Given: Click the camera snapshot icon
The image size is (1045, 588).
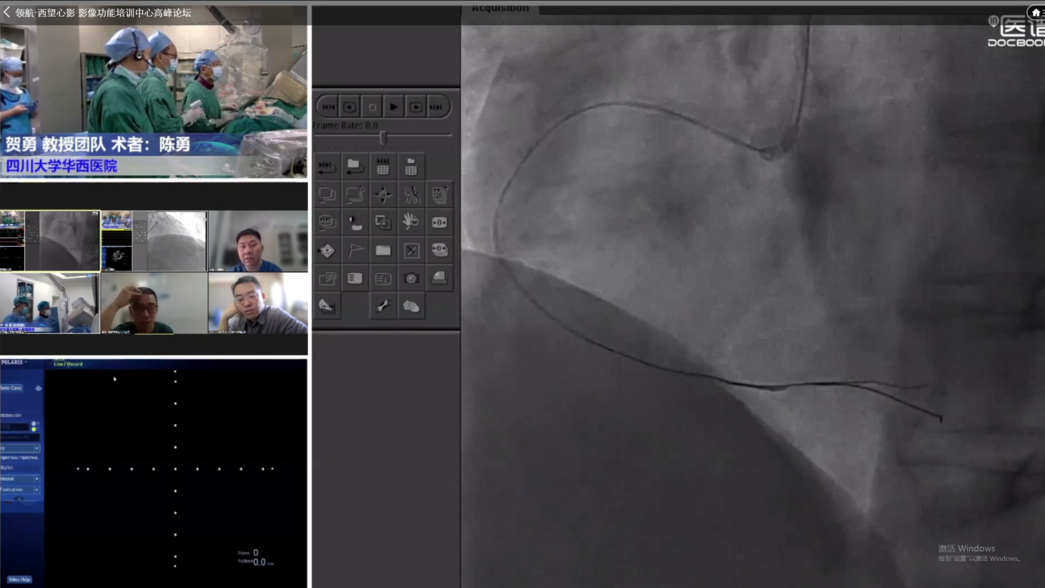Looking at the screenshot, I should (x=411, y=278).
